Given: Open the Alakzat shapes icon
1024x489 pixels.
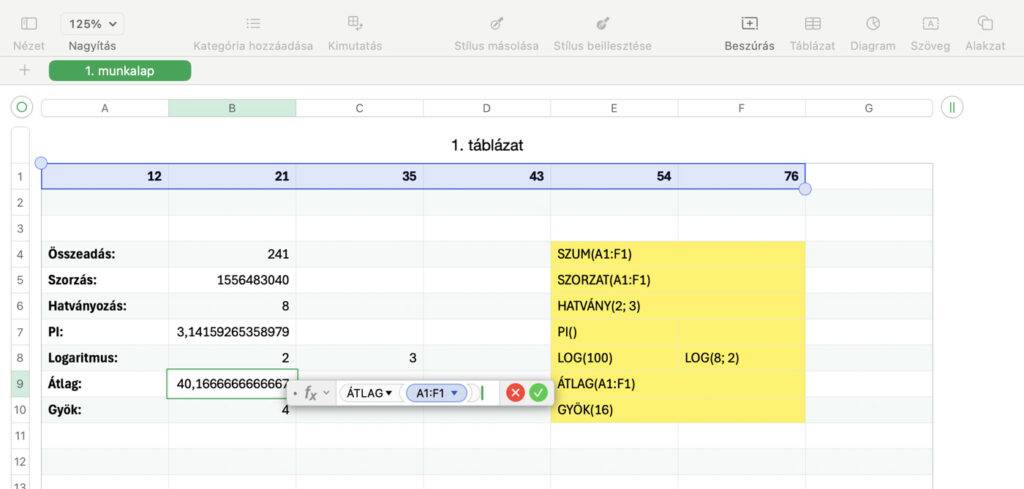Looking at the screenshot, I should pyautogui.click(x=985, y=24).
